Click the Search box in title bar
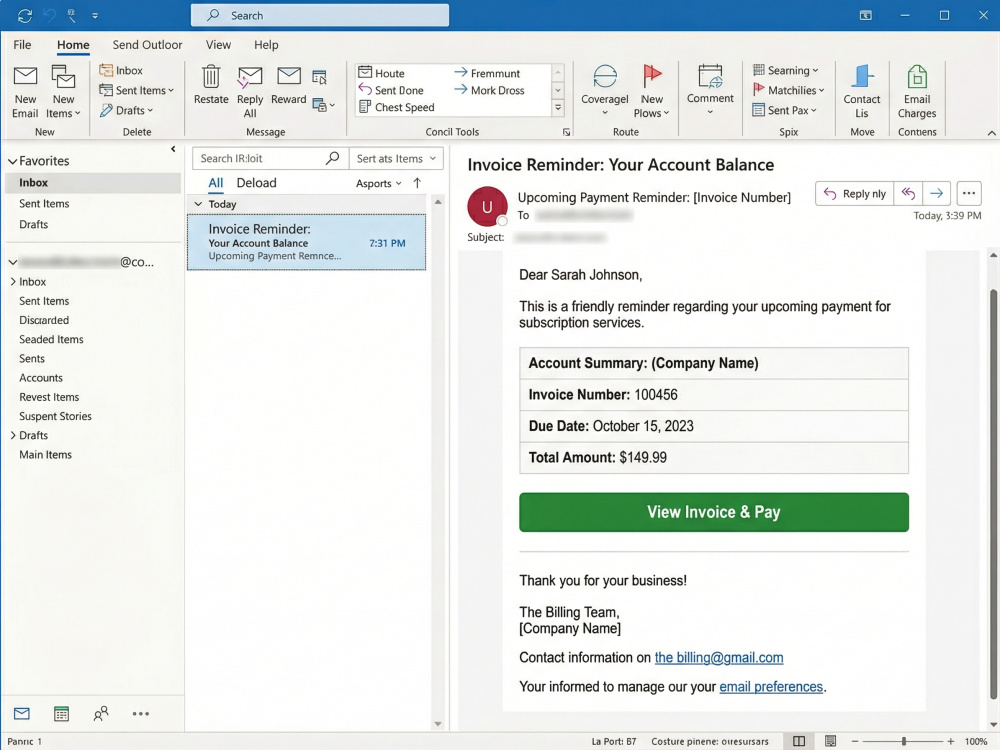 click(320, 15)
